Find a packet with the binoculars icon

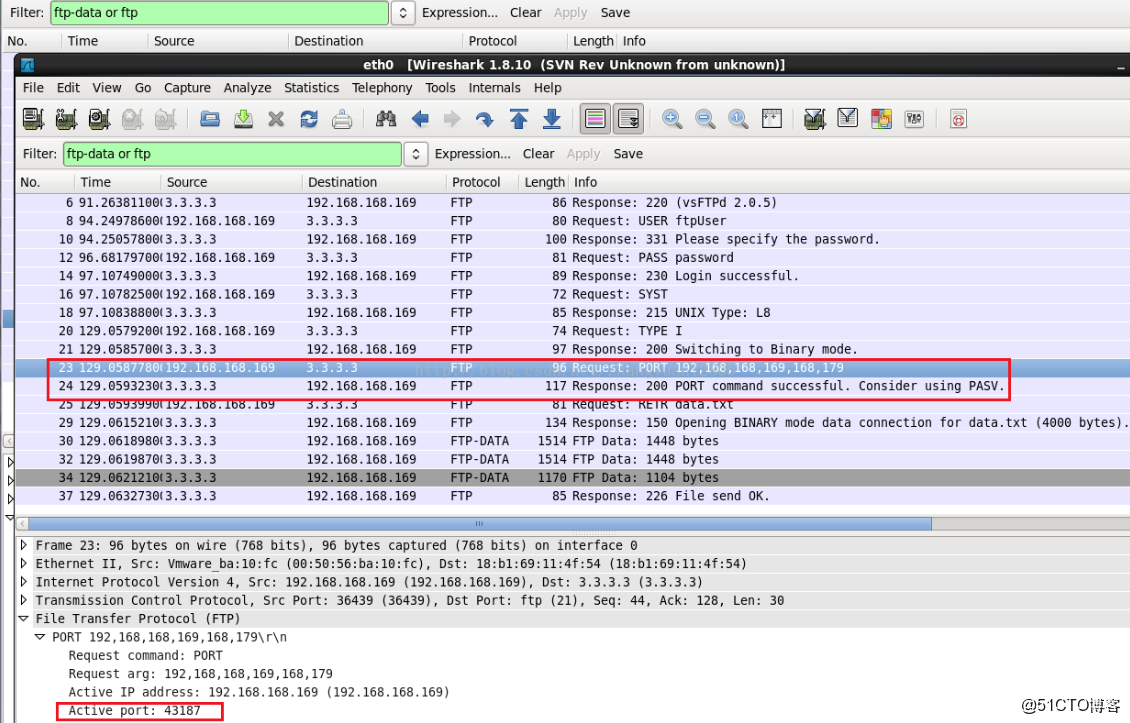386,119
